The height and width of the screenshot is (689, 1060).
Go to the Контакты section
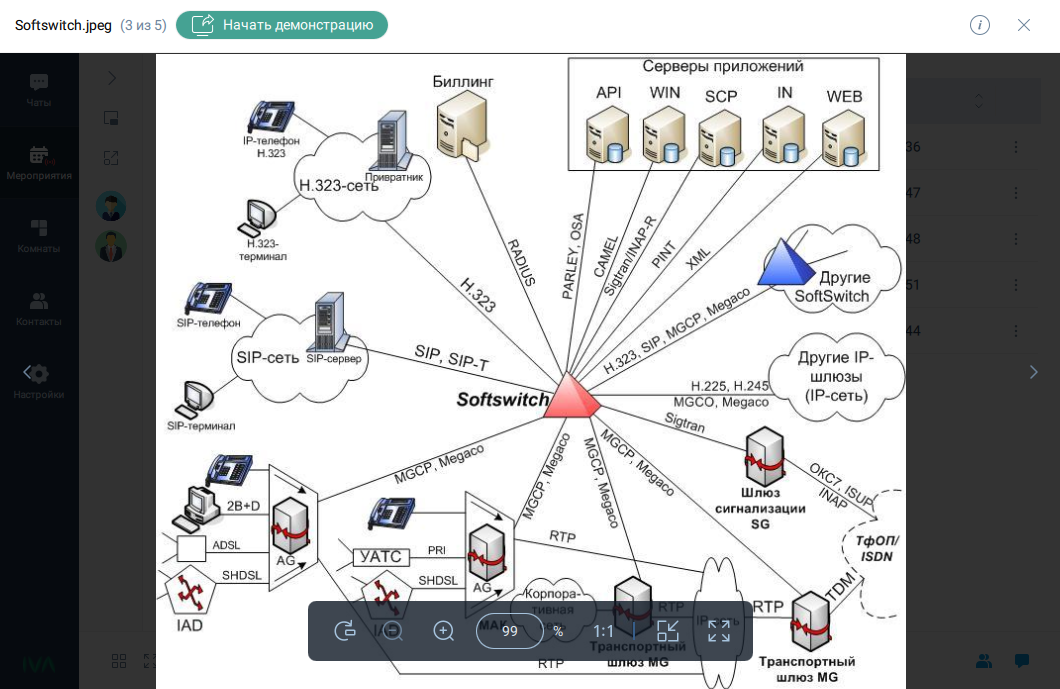click(39, 308)
